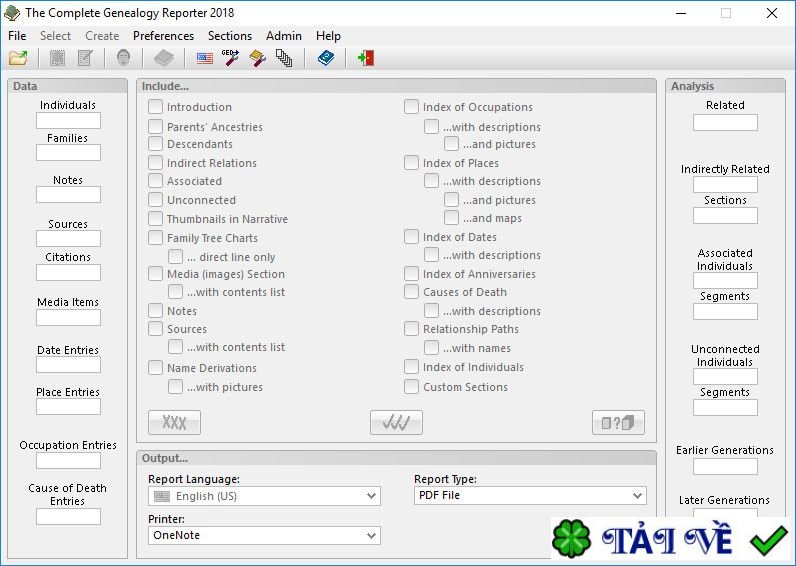Click the grayed edit document toolbar icon
Viewport: 796px width, 566px height.
tap(85, 58)
